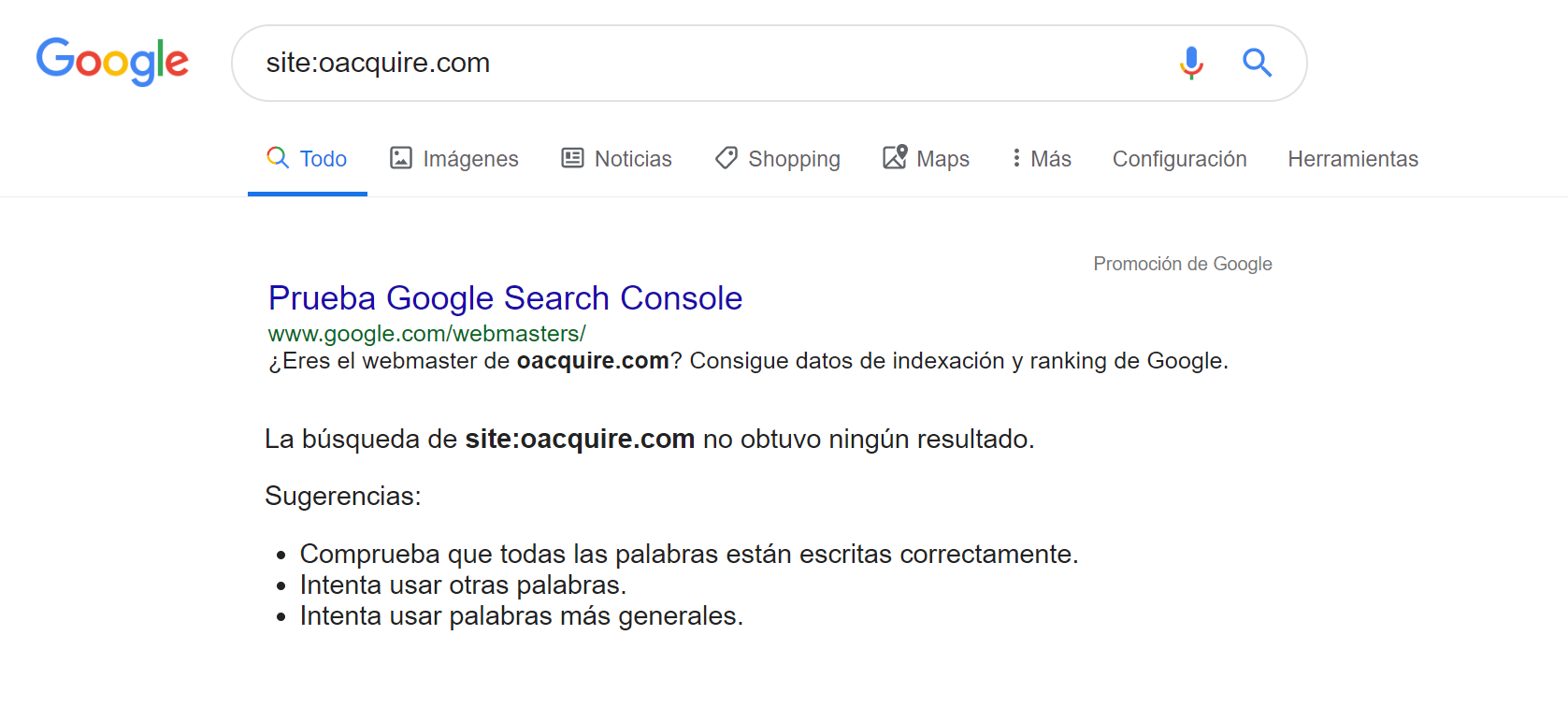Start voice search with the microphone icon
Screen dimensions: 1568x722
(x=1191, y=63)
